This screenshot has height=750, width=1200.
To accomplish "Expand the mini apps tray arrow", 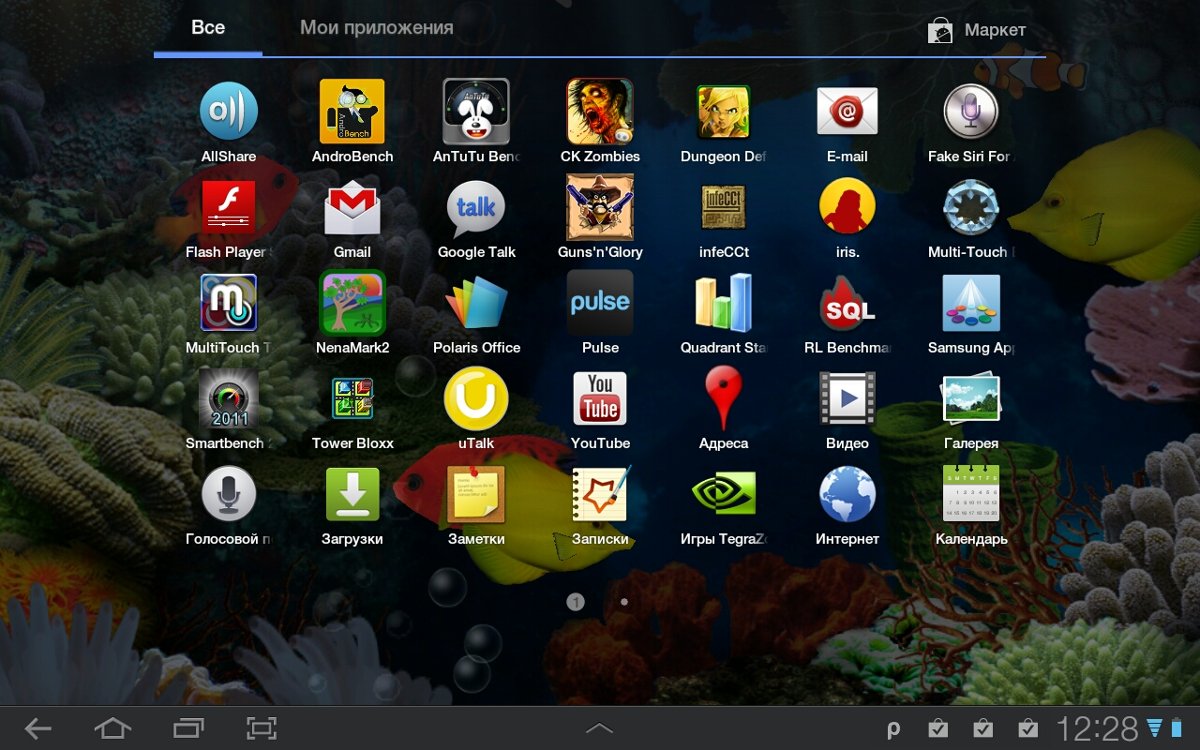I will [599, 729].
